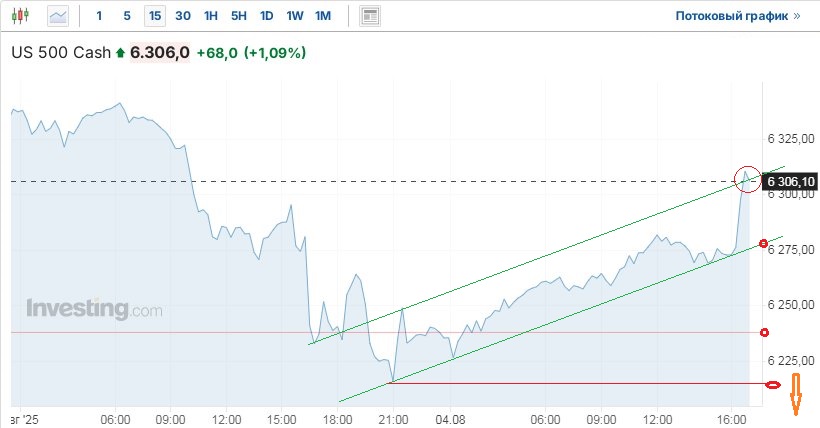Viewport: 820px width, 428px height.
Task: Switch to candlestick chart type
Action: (21, 16)
